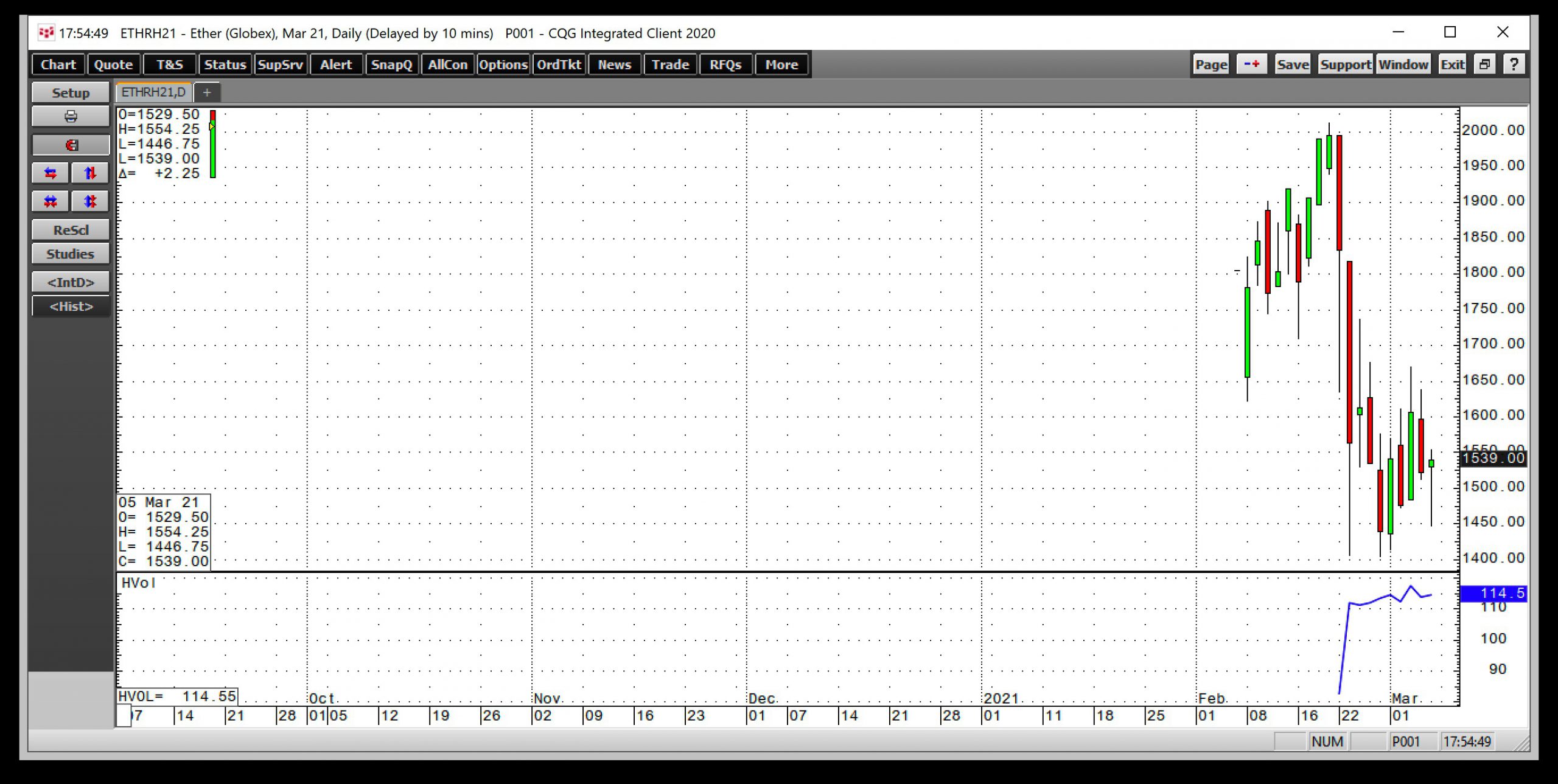Screen dimensions: 1558x784
Task: Click the SnapQ toolbar button
Action: [x=391, y=64]
